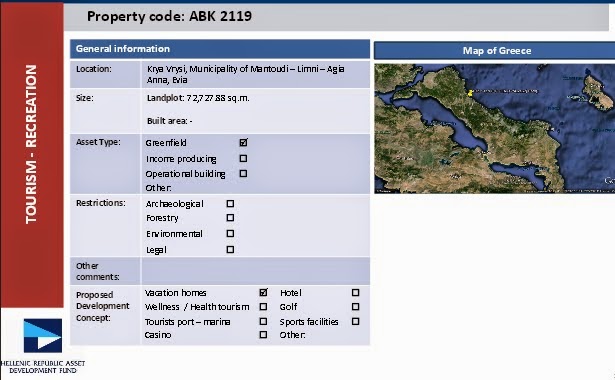Click the Built area text
This screenshot has width=615, height=380.
pos(169,121)
